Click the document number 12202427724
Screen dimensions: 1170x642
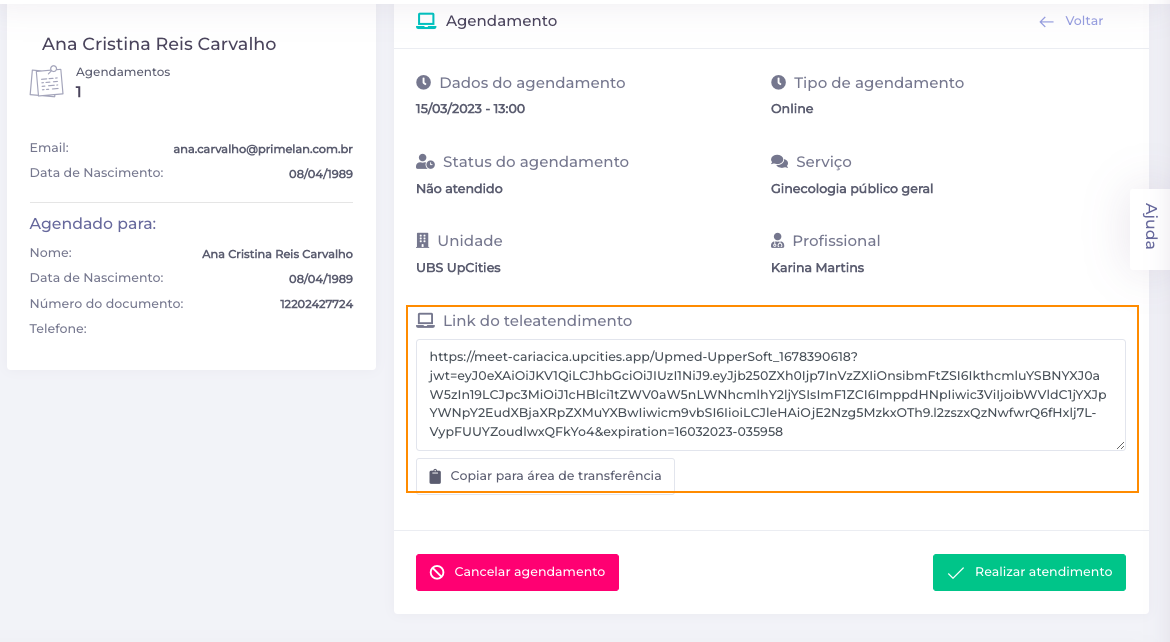316,304
